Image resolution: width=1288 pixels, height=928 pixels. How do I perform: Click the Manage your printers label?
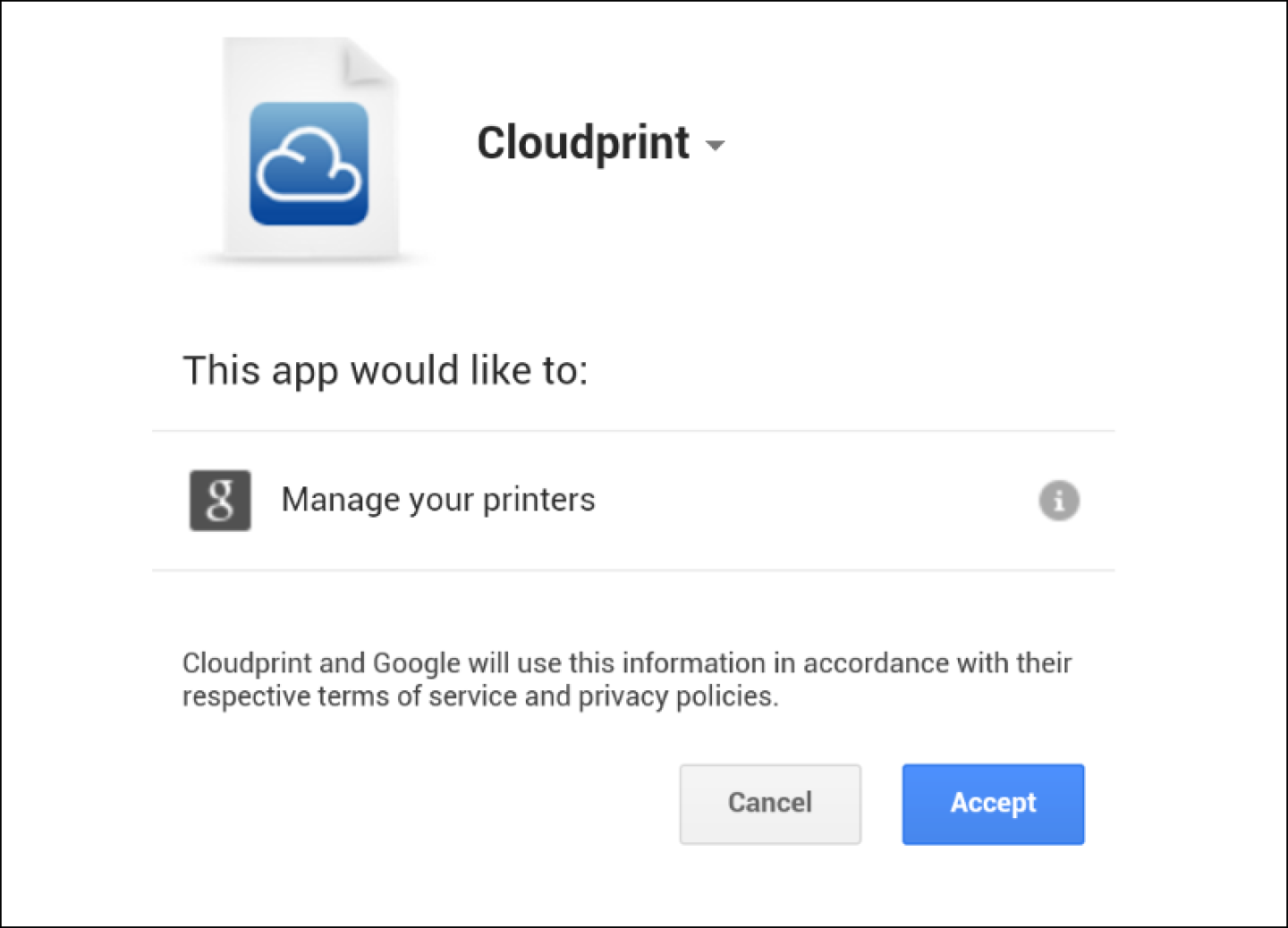tap(437, 500)
